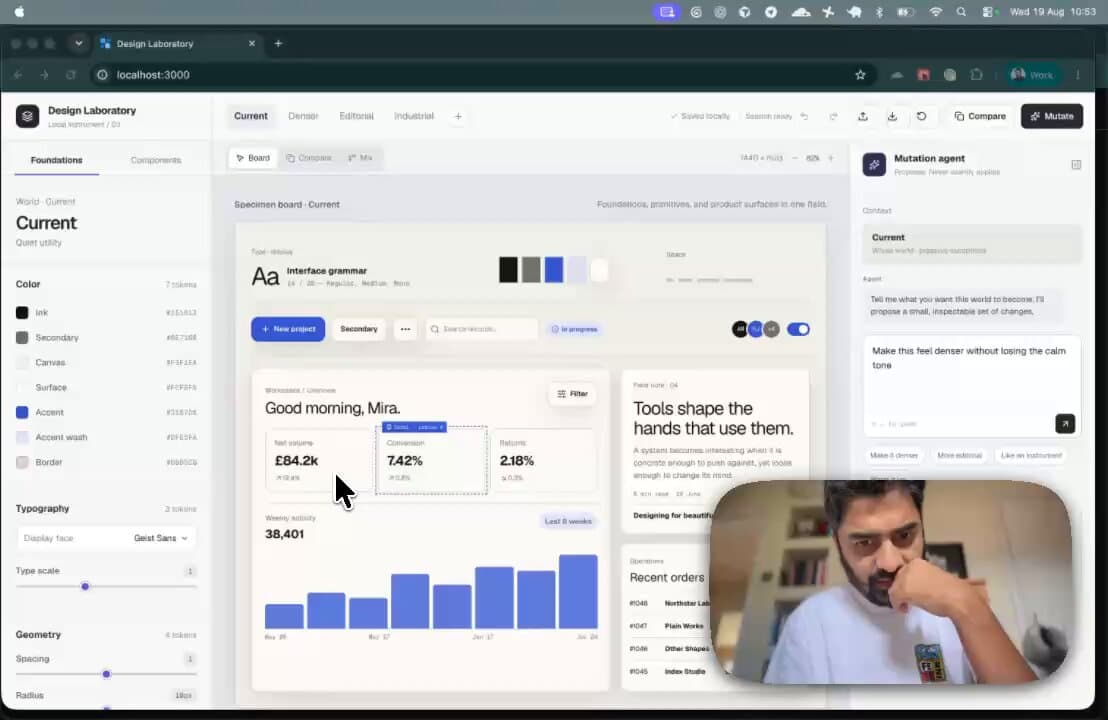The image size is (1108, 720).
Task: Select the Secondary color swatch in sidebar
Action: click(22, 338)
